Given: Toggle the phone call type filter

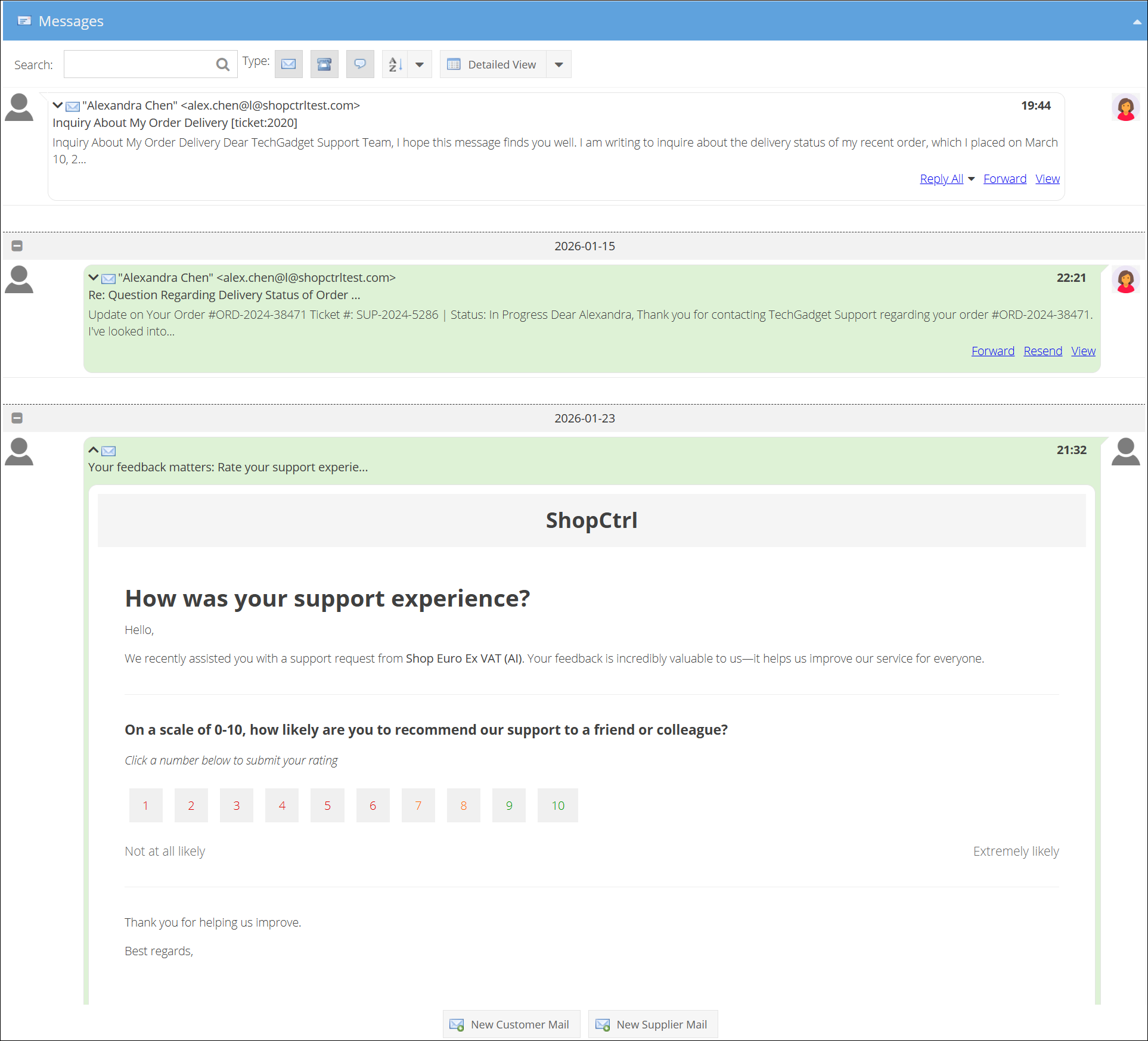Looking at the screenshot, I should [324, 64].
